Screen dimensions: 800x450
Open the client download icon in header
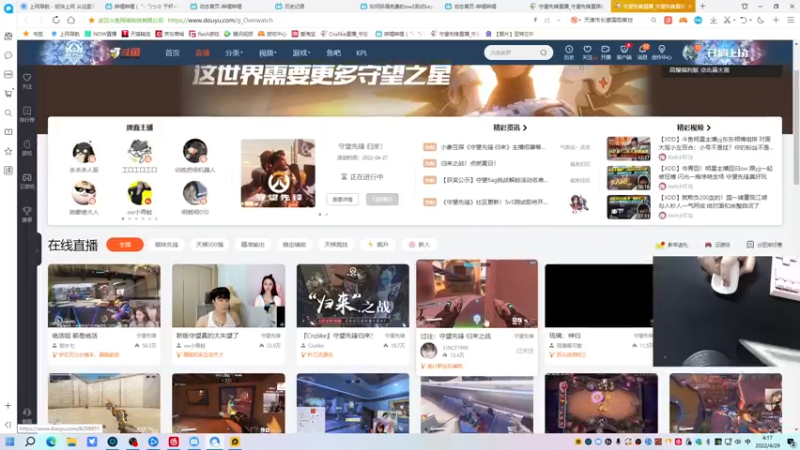(x=624, y=52)
